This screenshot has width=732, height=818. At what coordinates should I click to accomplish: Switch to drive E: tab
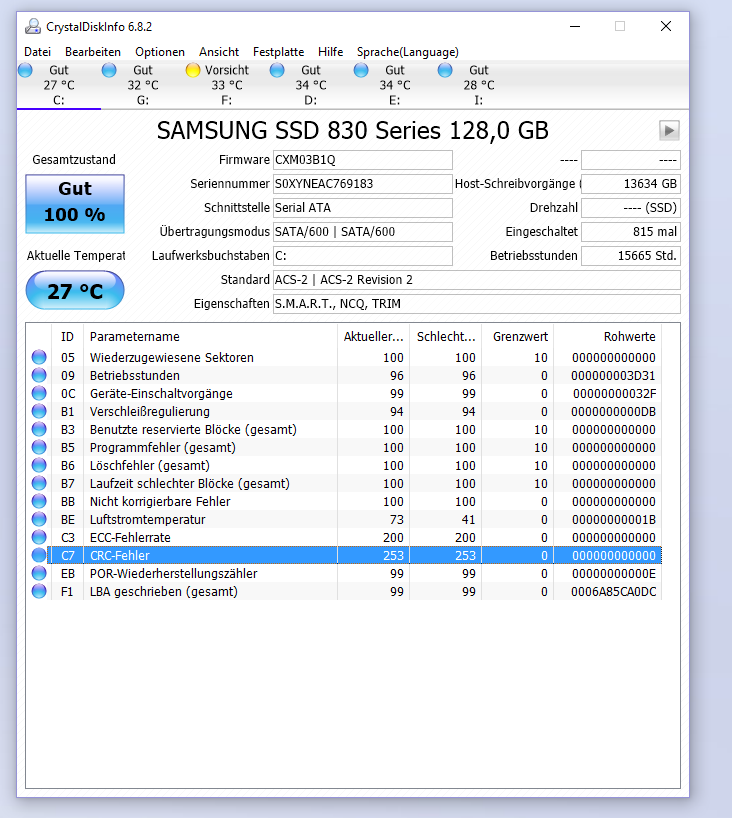point(395,85)
